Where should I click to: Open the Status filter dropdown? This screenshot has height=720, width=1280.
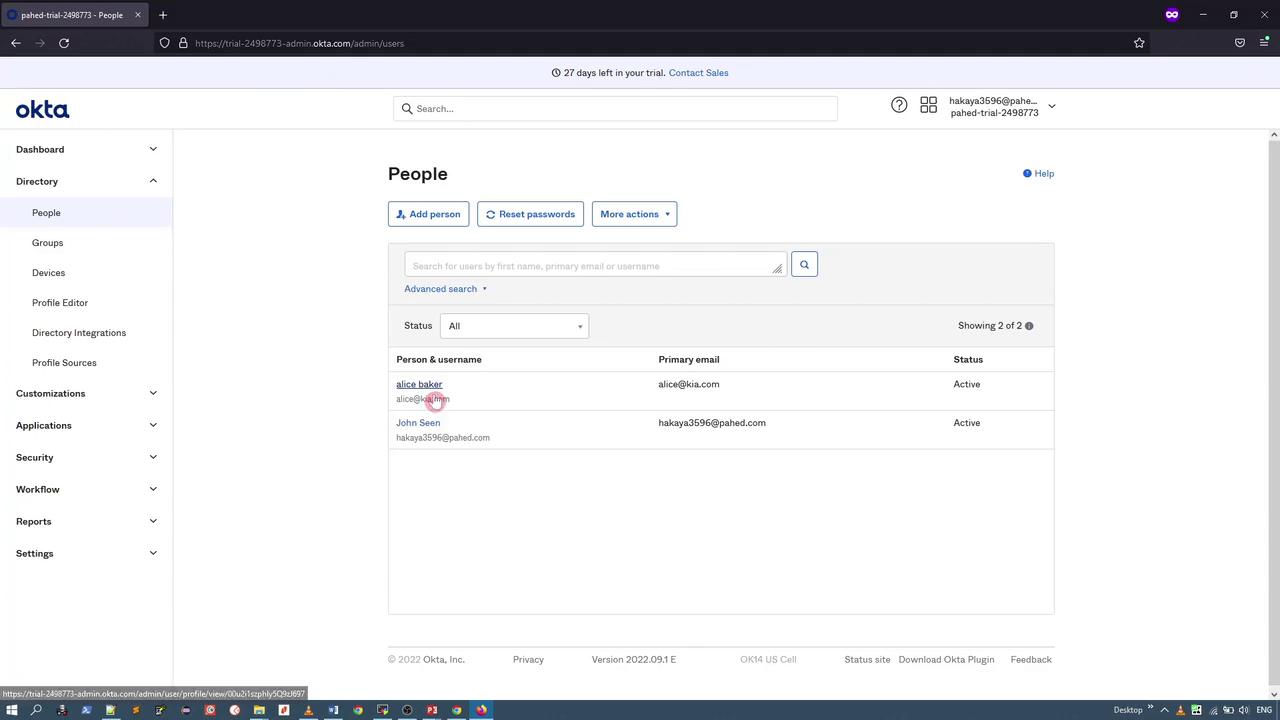514,326
